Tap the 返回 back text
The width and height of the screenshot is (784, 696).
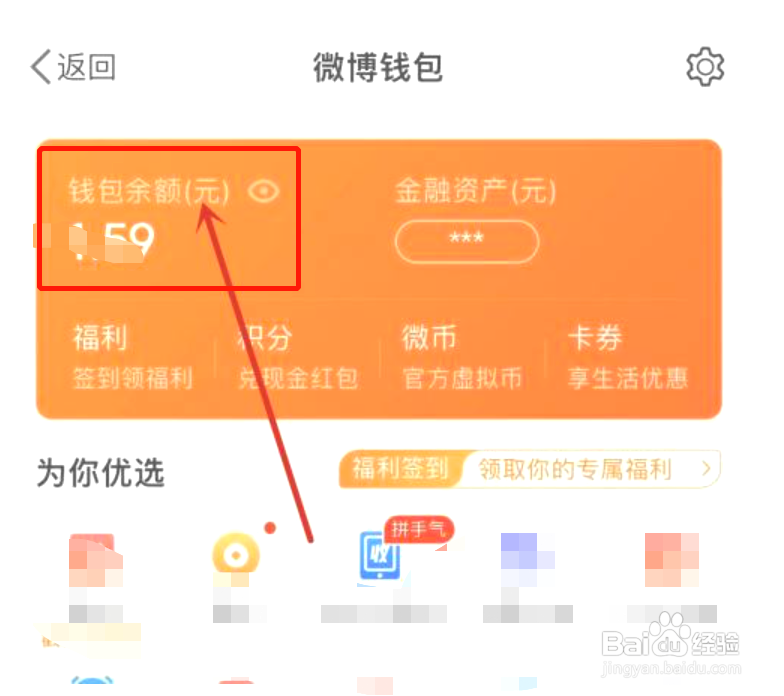86,66
